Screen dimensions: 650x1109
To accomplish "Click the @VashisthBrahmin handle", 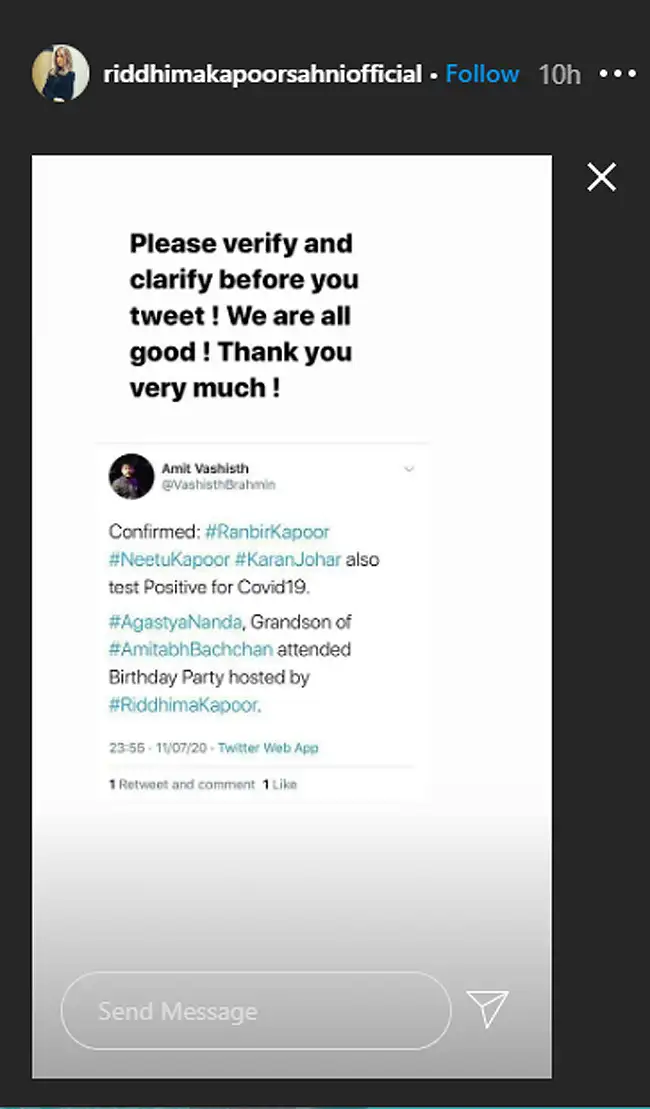I will coord(218,484).
